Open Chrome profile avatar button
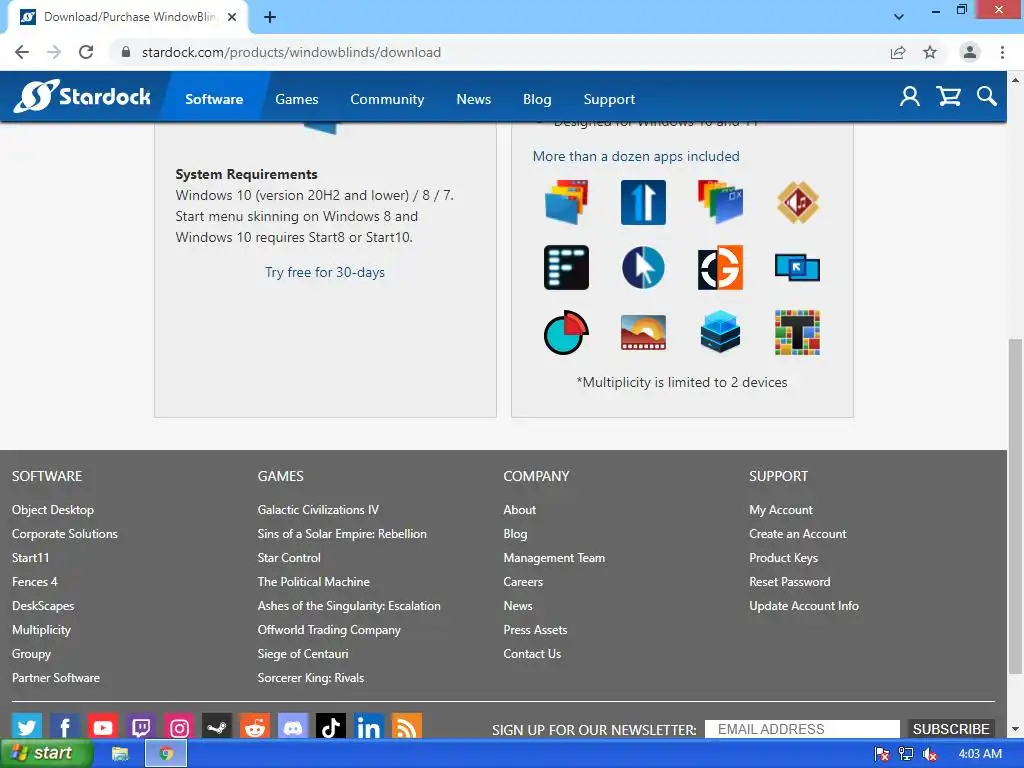 point(969,52)
